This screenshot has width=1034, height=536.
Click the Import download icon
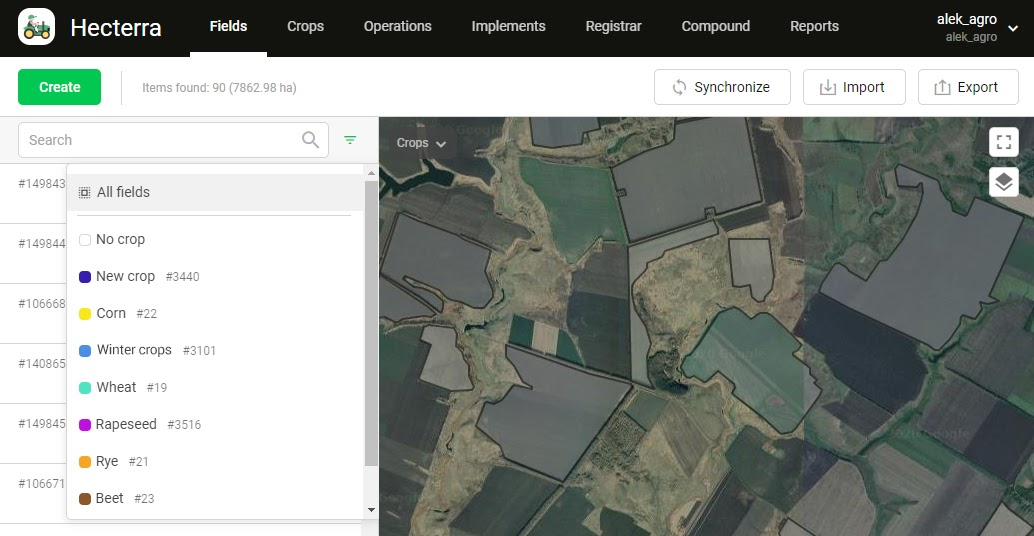point(828,87)
